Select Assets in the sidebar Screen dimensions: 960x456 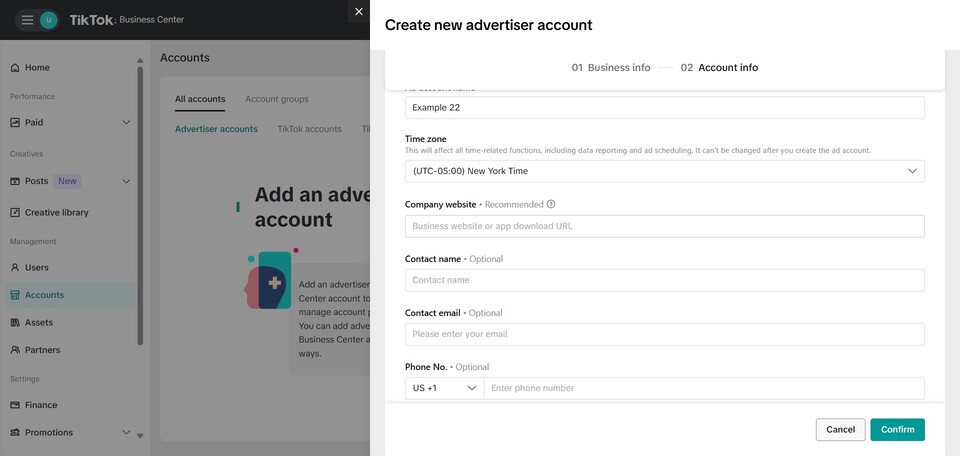coord(38,322)
